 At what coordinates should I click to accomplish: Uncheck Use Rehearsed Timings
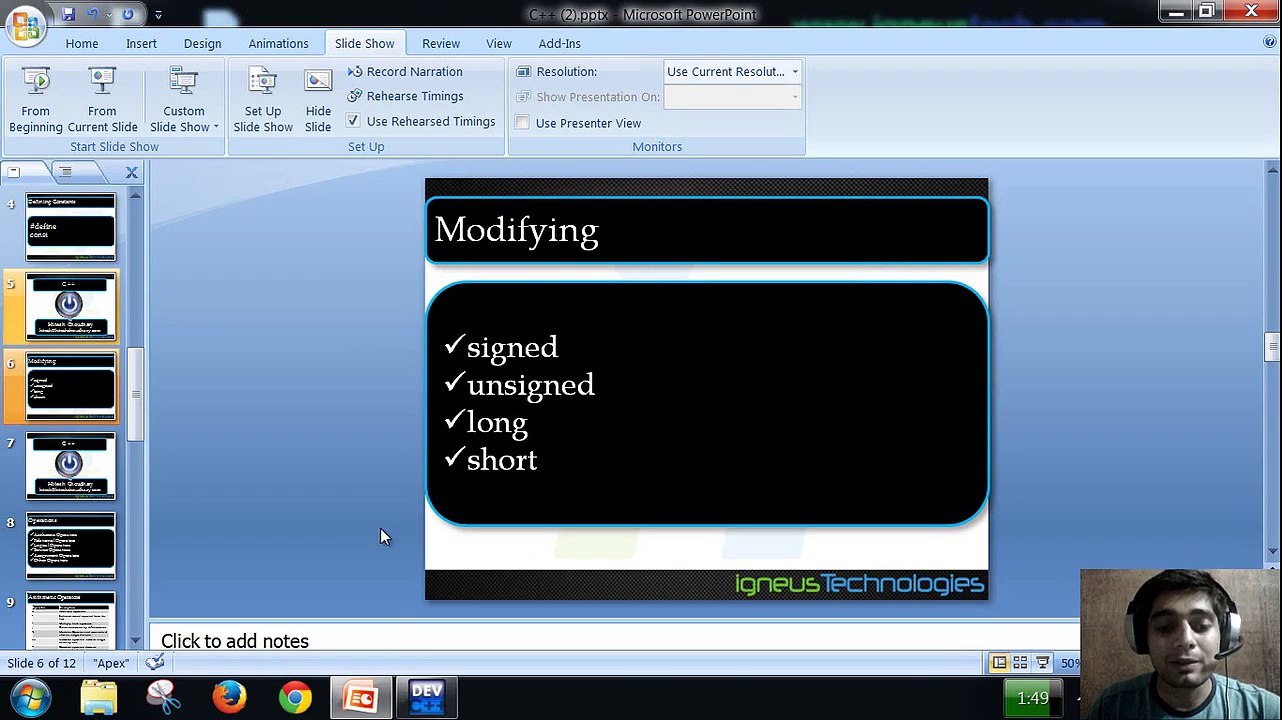click(353, 121)
